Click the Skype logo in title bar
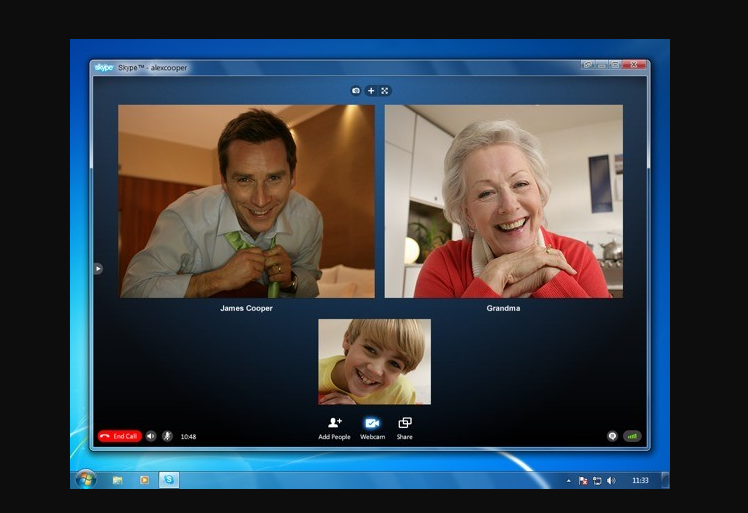Viewport: 748px width, 513px height. coord(104,67)
